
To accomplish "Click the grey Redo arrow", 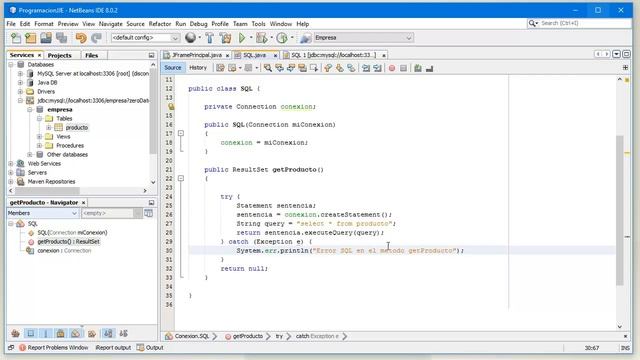I will [x=96, y=38].
